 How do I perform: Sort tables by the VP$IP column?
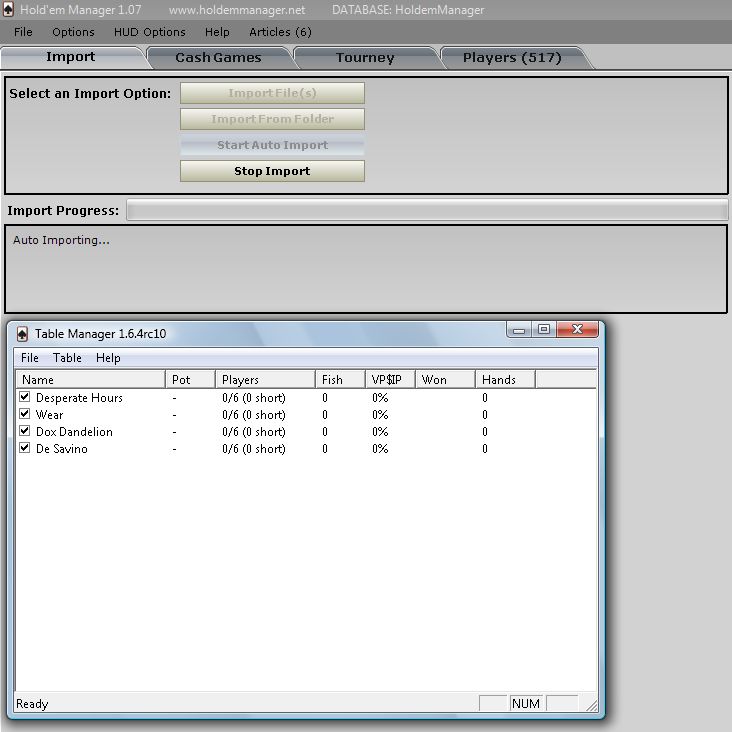390,380
